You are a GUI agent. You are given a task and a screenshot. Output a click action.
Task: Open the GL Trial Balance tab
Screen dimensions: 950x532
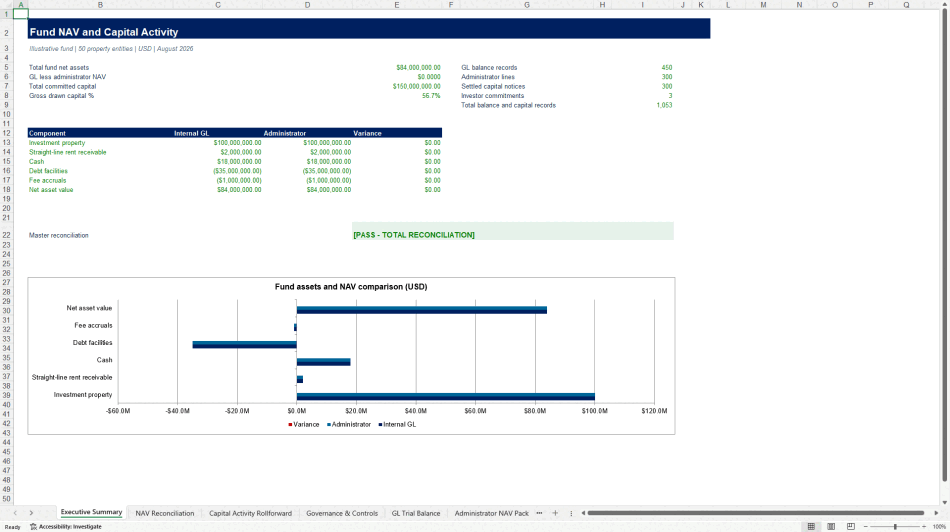[416, 513]
